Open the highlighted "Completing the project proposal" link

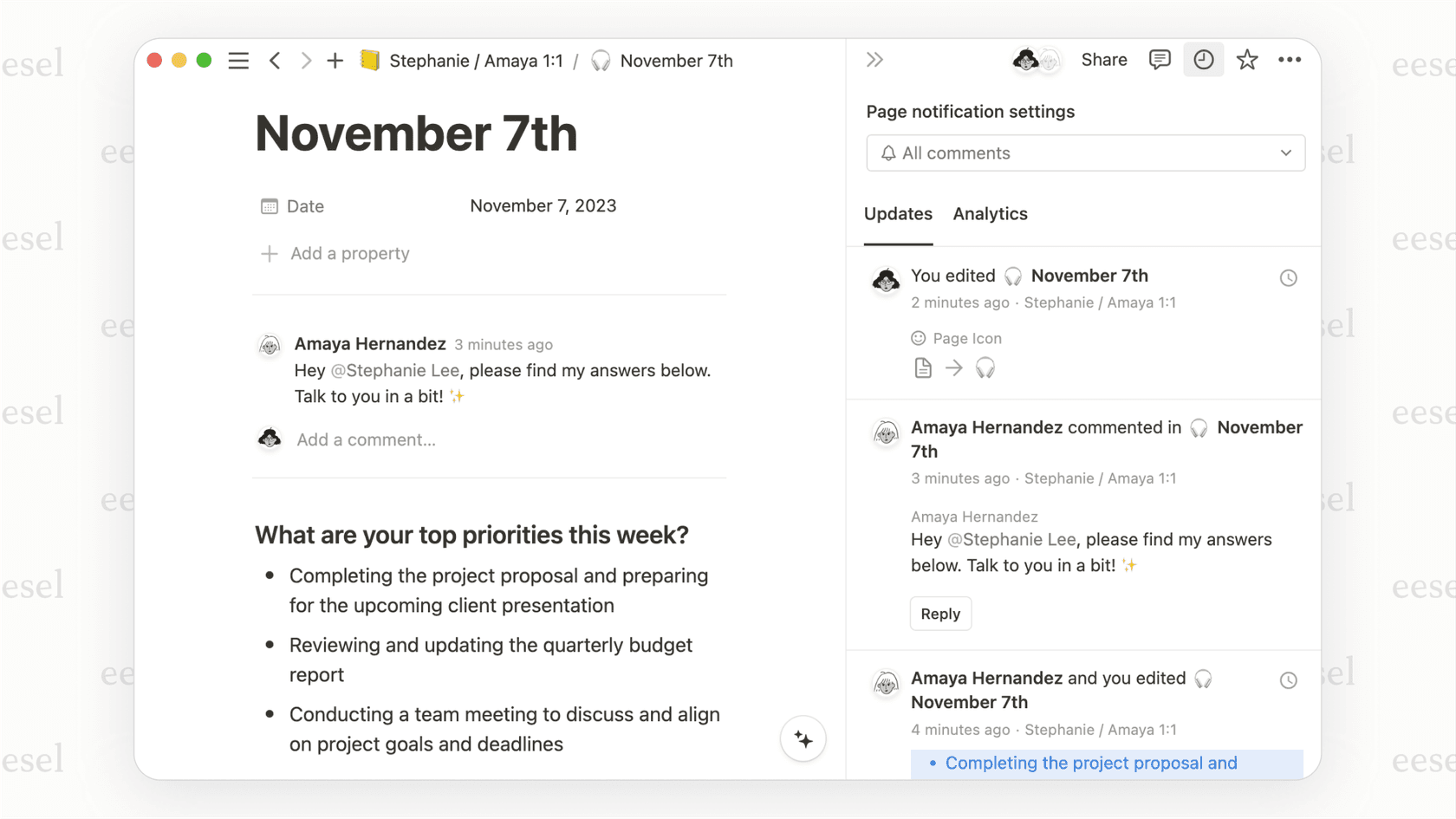coord(1090,764)
